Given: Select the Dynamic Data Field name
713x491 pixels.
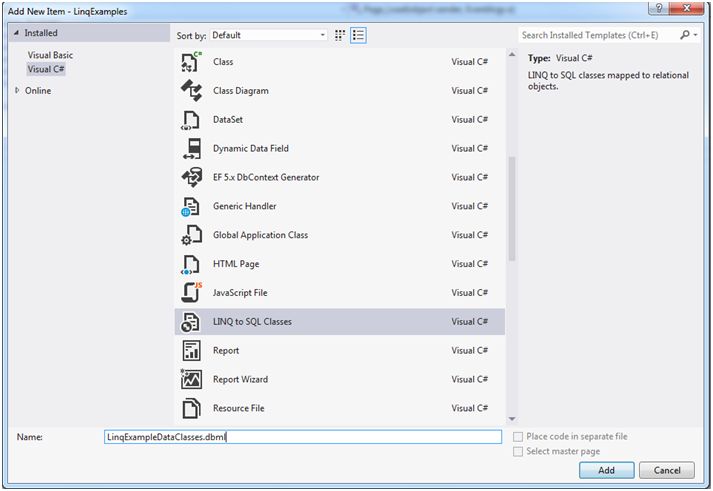Looking at the screenshot, I should (251, 149).
